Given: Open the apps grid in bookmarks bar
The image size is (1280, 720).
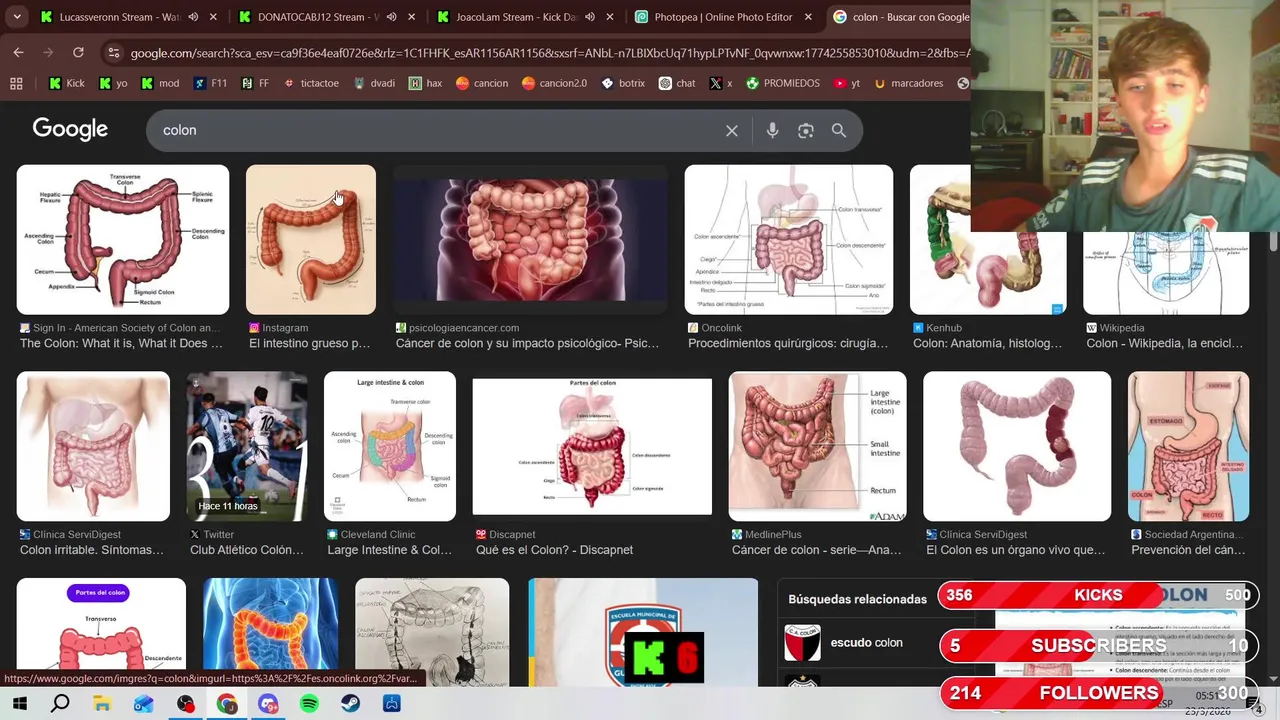Looking at the screenshot, I should pos(16,83).
